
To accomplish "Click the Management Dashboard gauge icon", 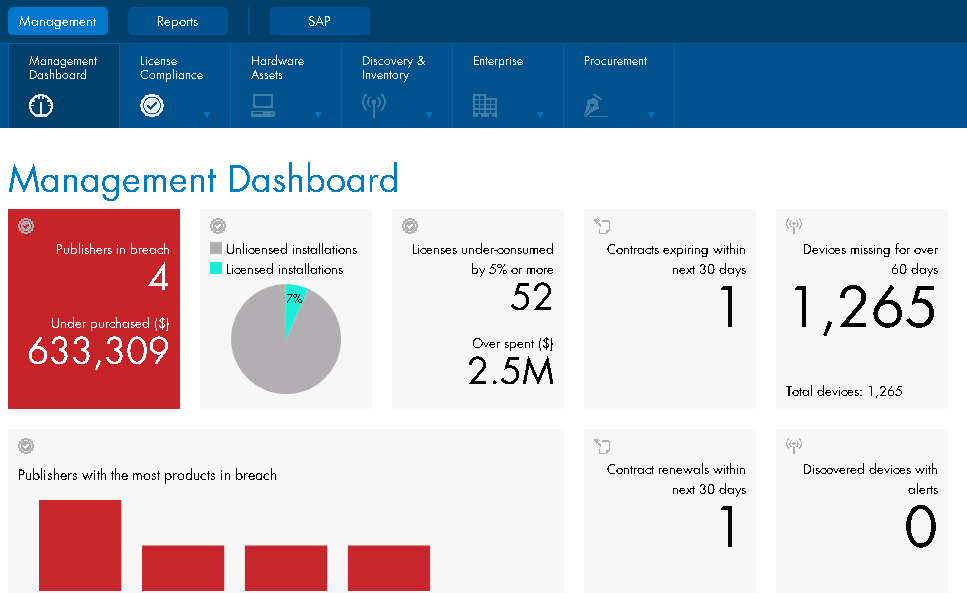I will (42, 106).
